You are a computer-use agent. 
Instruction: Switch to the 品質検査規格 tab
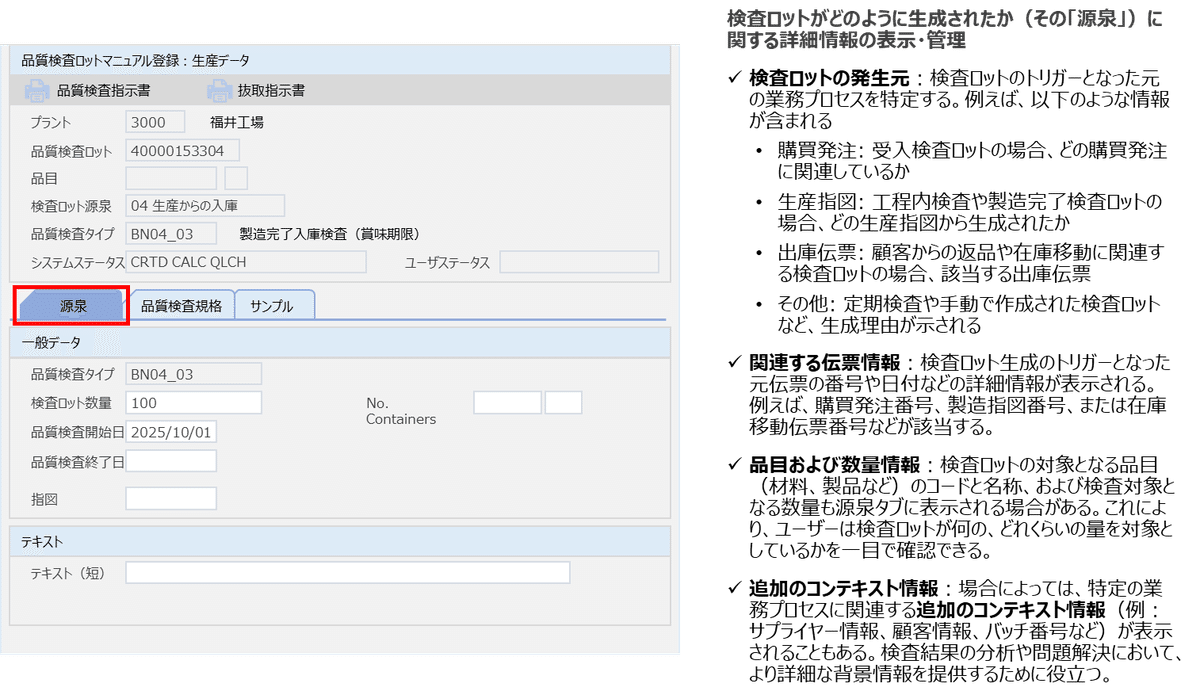click(183, 305)
